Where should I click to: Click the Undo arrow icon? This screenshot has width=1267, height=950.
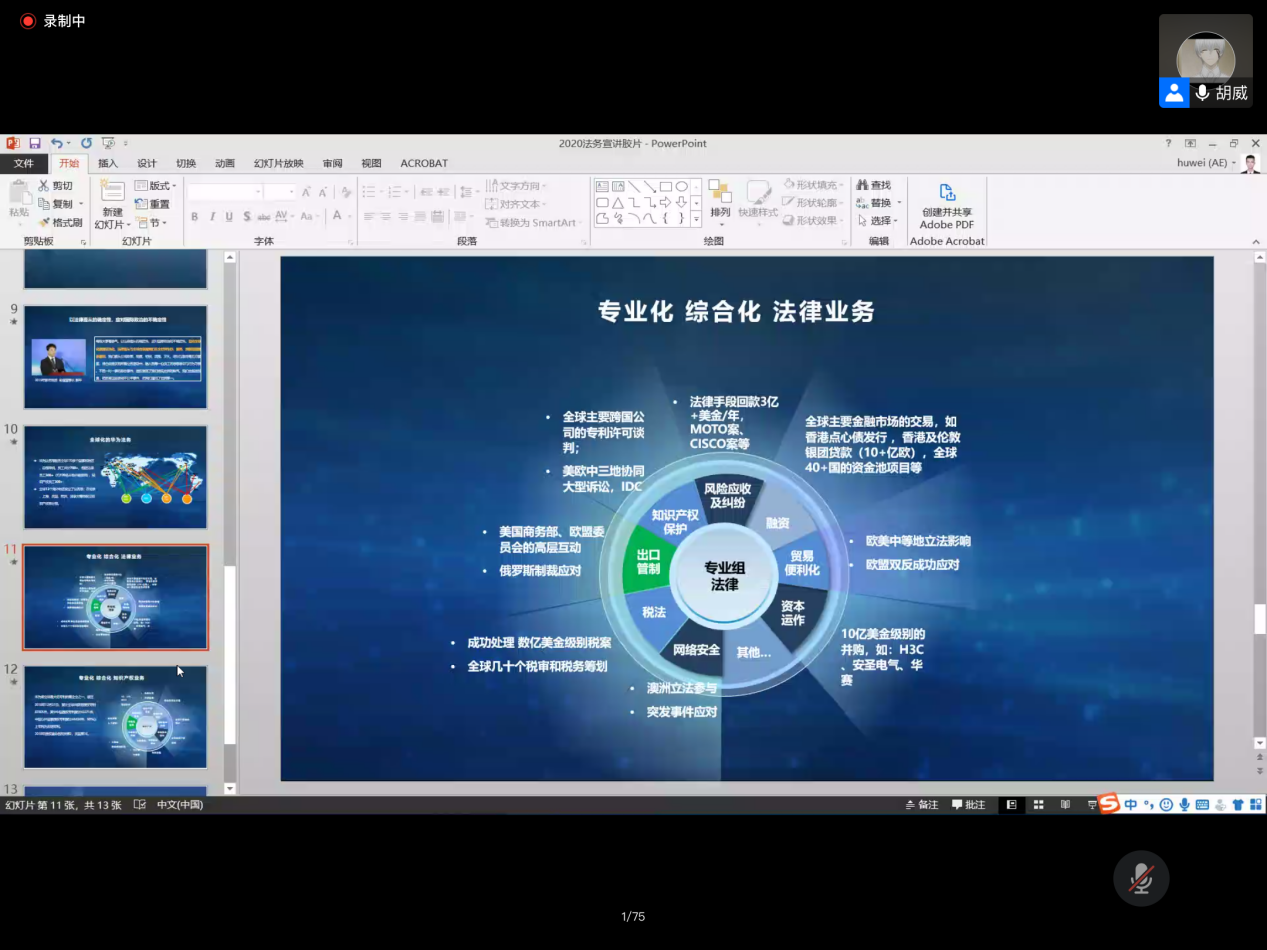click(57, 143)
